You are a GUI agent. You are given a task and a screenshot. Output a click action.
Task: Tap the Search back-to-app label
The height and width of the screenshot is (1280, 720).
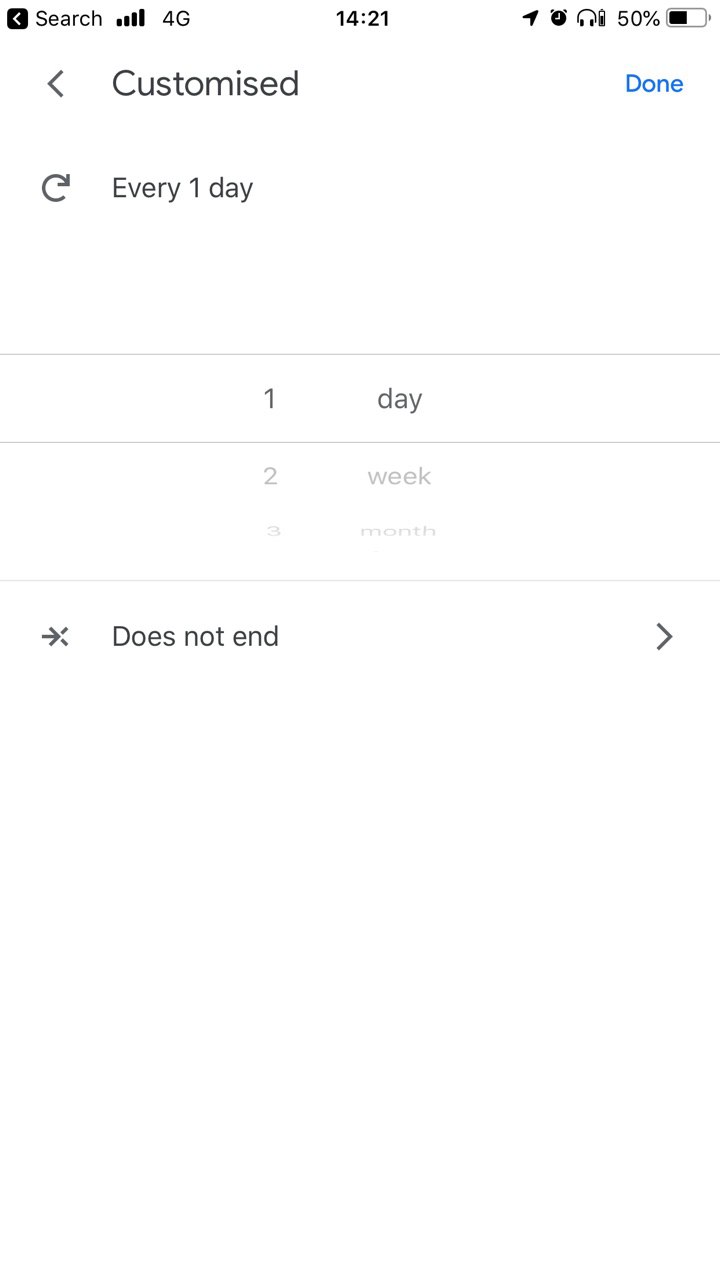pos(68,19)
